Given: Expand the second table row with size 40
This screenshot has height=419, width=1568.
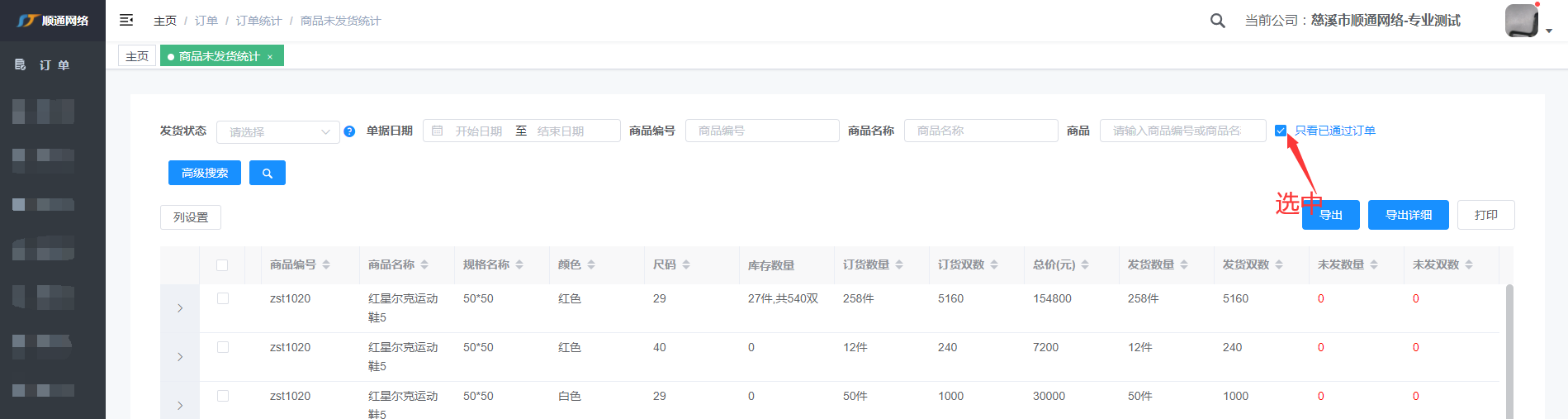Looking at the screenshot, I should click(180, 357).
